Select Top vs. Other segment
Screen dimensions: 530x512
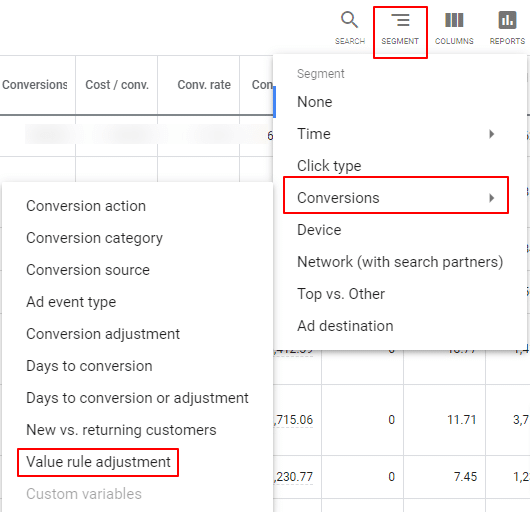coord(341,294)
